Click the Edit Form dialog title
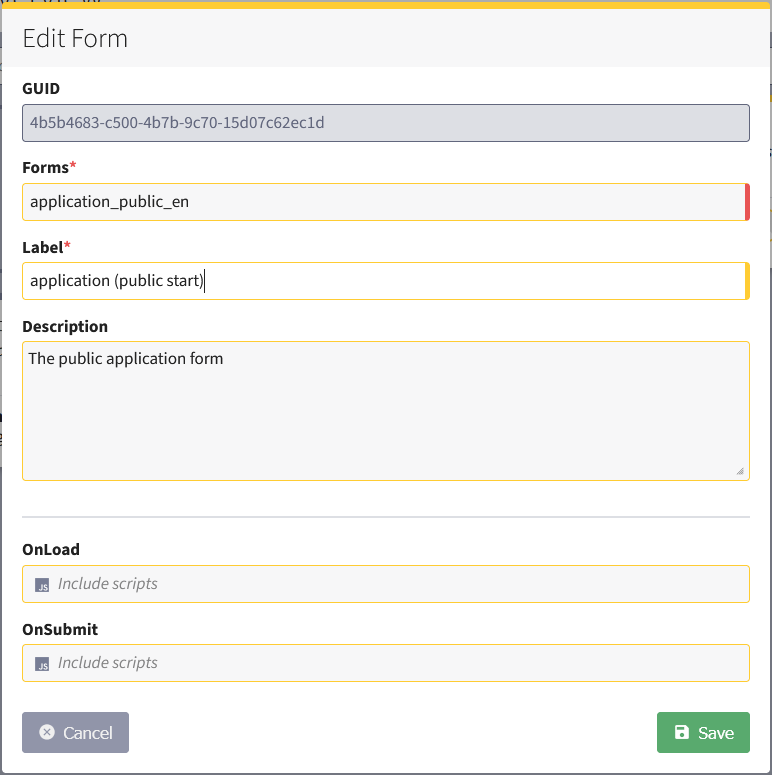Image resolution: width=772 pixels, height=775 pixels. coord(75,39)
